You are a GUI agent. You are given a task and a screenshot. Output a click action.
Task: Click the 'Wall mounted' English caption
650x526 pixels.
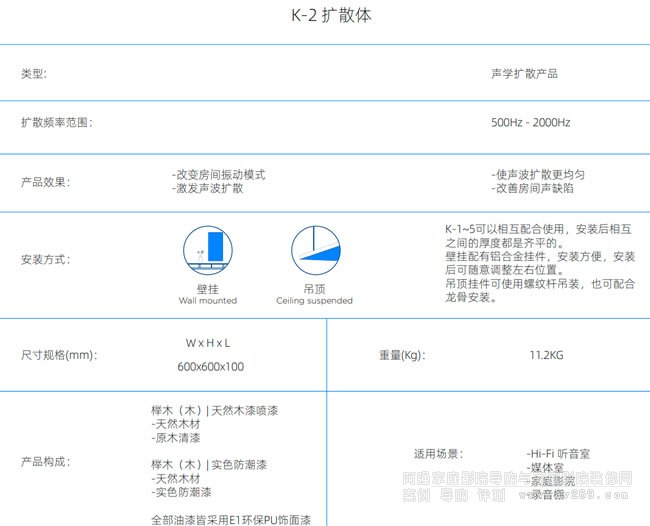(208, 300)
